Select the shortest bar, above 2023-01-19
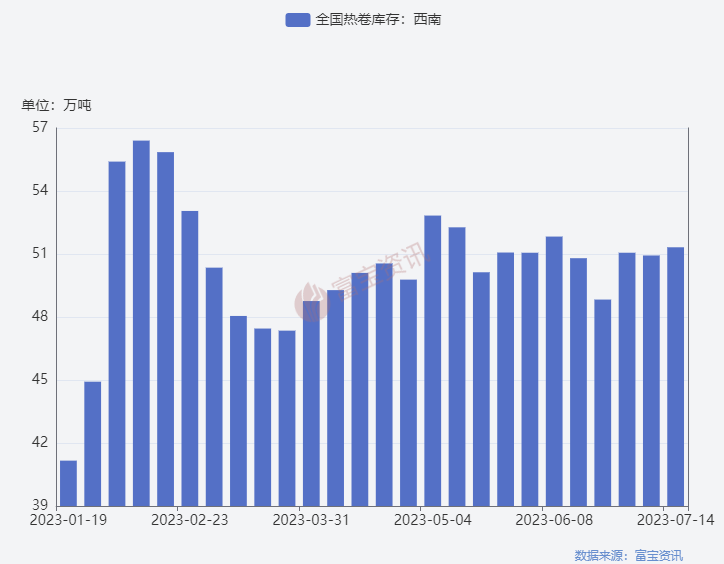724x564 pixels. (68, 483)
